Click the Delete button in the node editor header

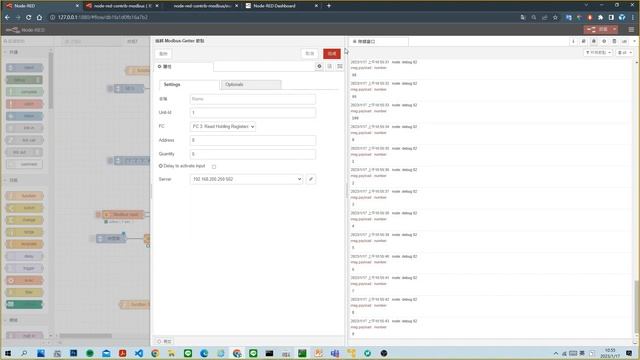[x=163, y=53]
